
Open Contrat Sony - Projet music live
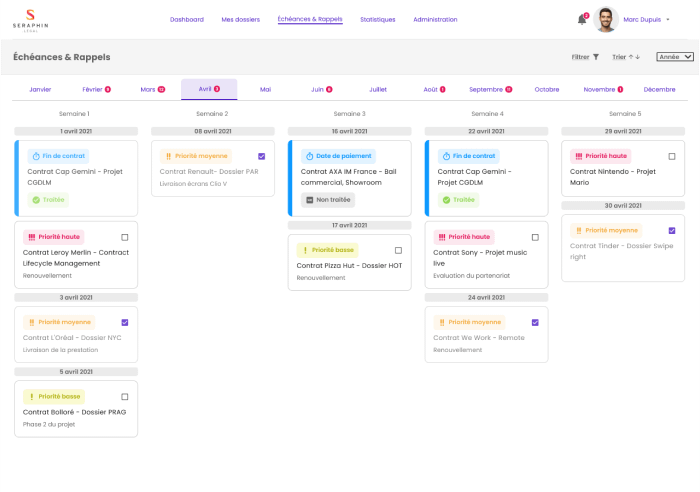(x=480, y=258)
